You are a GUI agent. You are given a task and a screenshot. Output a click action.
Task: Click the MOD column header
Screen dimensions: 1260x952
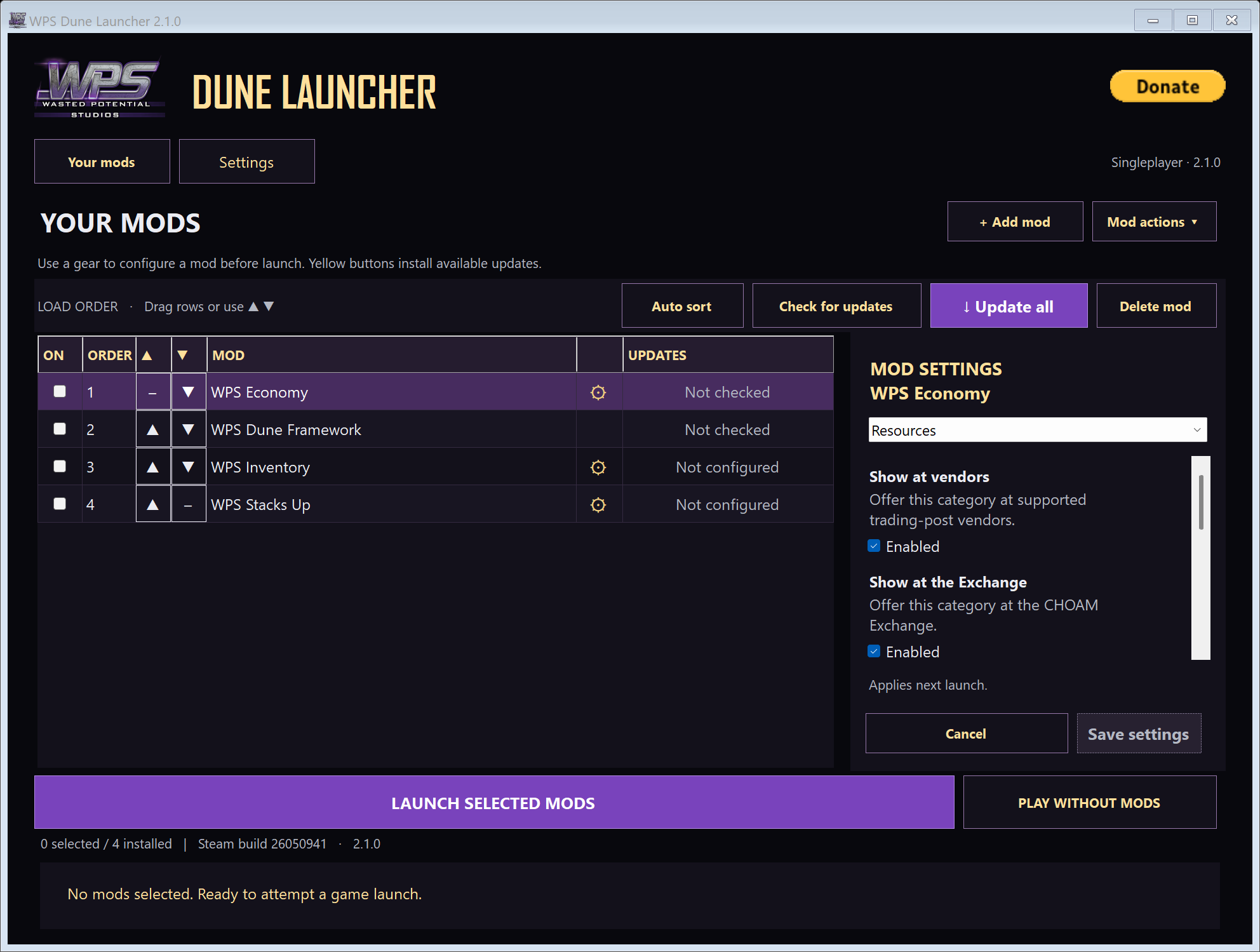point(392,355)
